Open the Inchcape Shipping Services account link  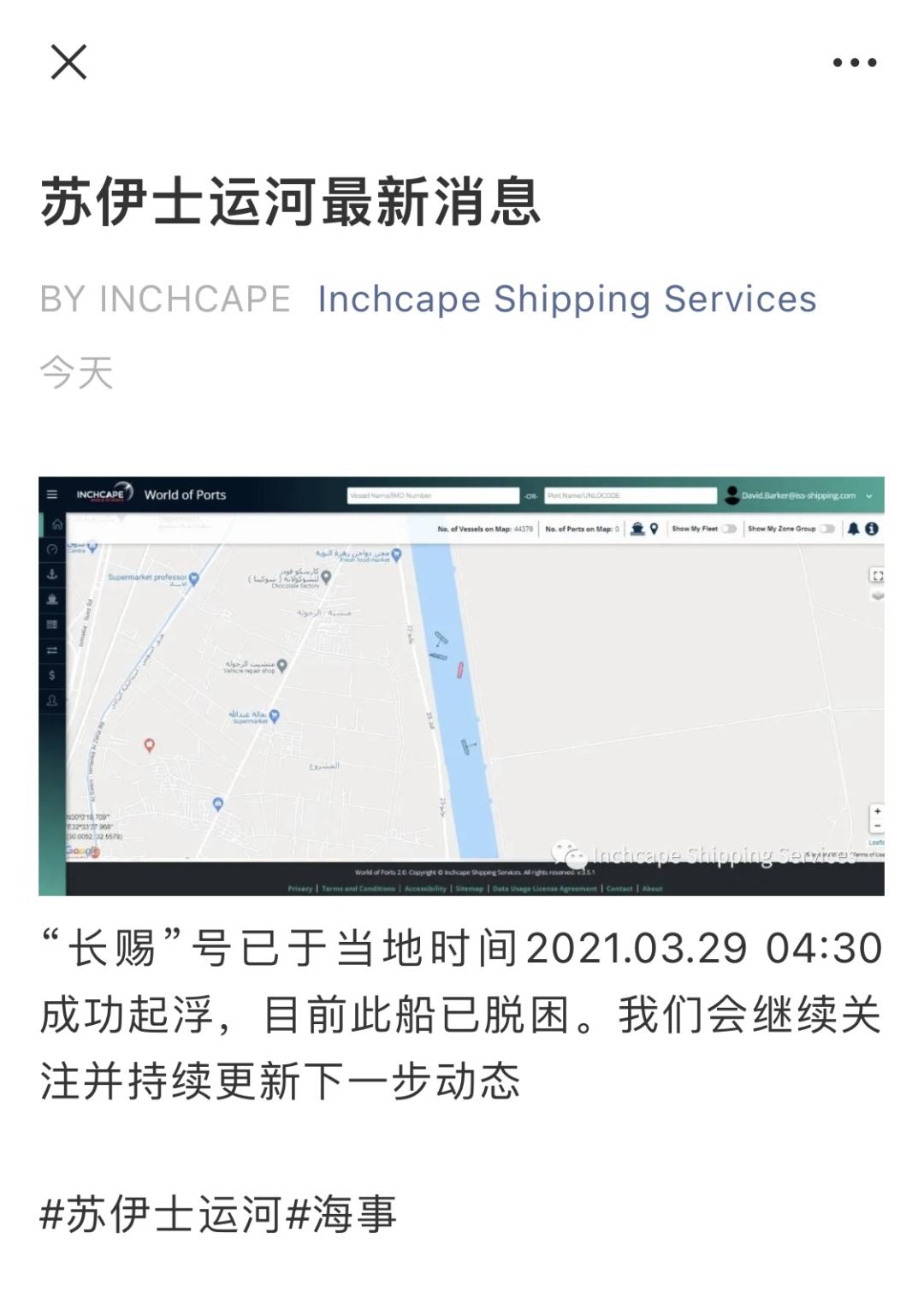pos(566,299)
